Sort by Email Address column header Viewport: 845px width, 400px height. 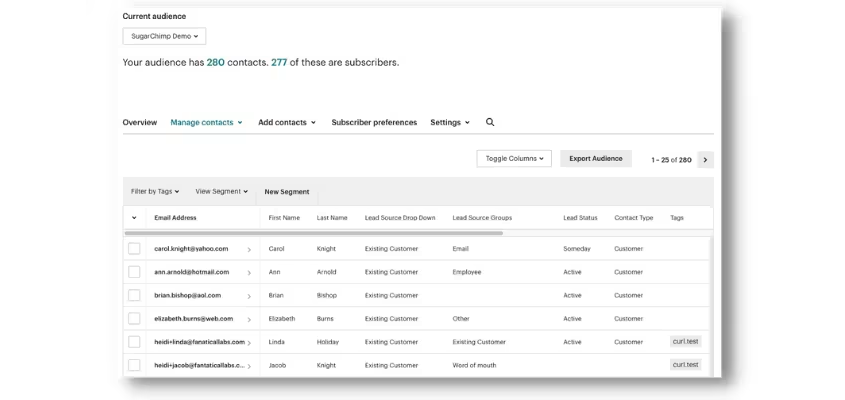pyautogui.click(x=175, y=218)
